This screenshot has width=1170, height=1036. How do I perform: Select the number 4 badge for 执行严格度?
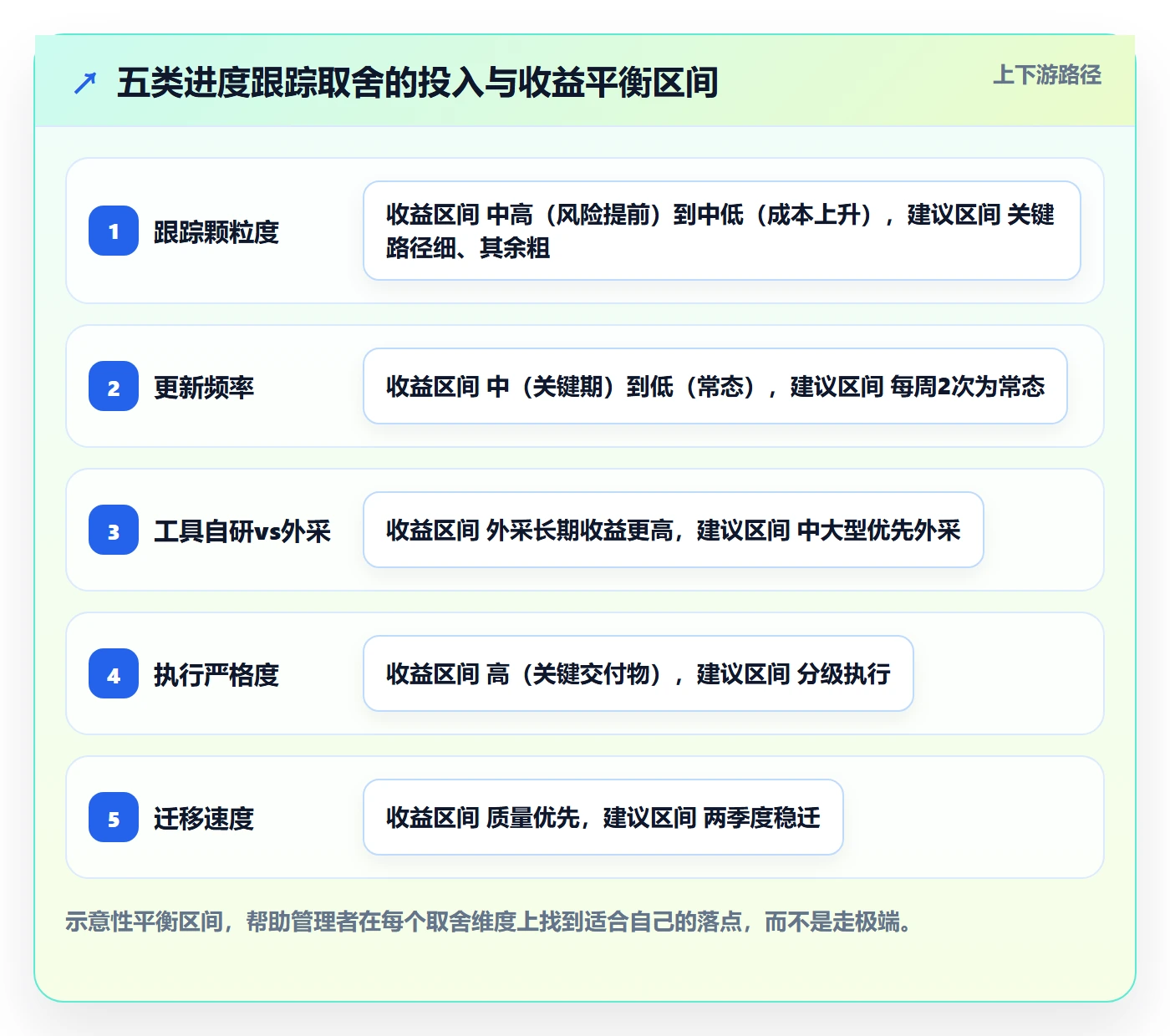pyautogui.click(x=114, y=673)
